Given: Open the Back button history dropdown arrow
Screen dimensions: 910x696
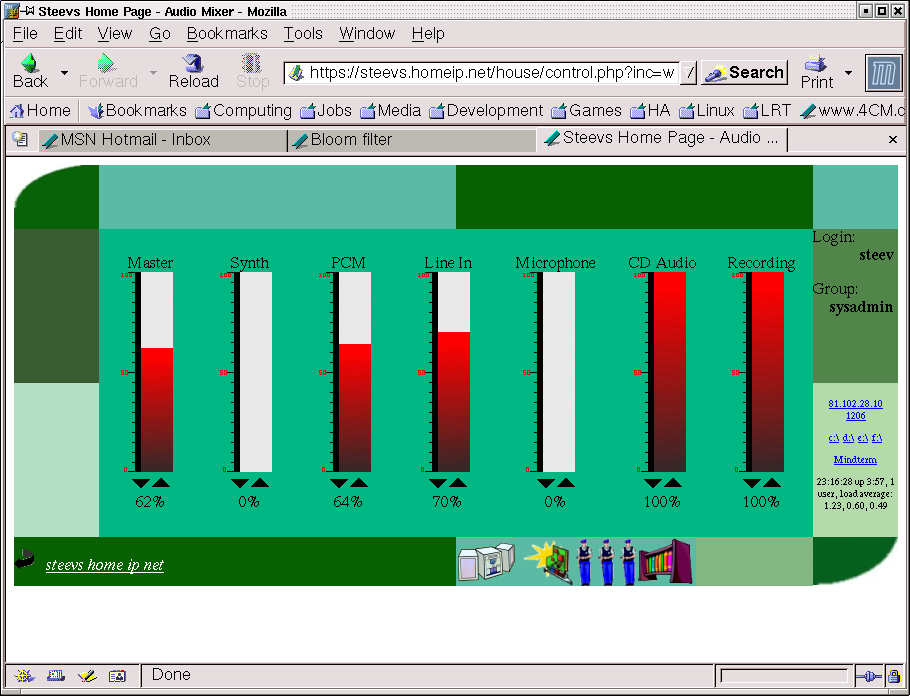Looking at the screenshot, I should pyautogui.click(x=64, y=73).
